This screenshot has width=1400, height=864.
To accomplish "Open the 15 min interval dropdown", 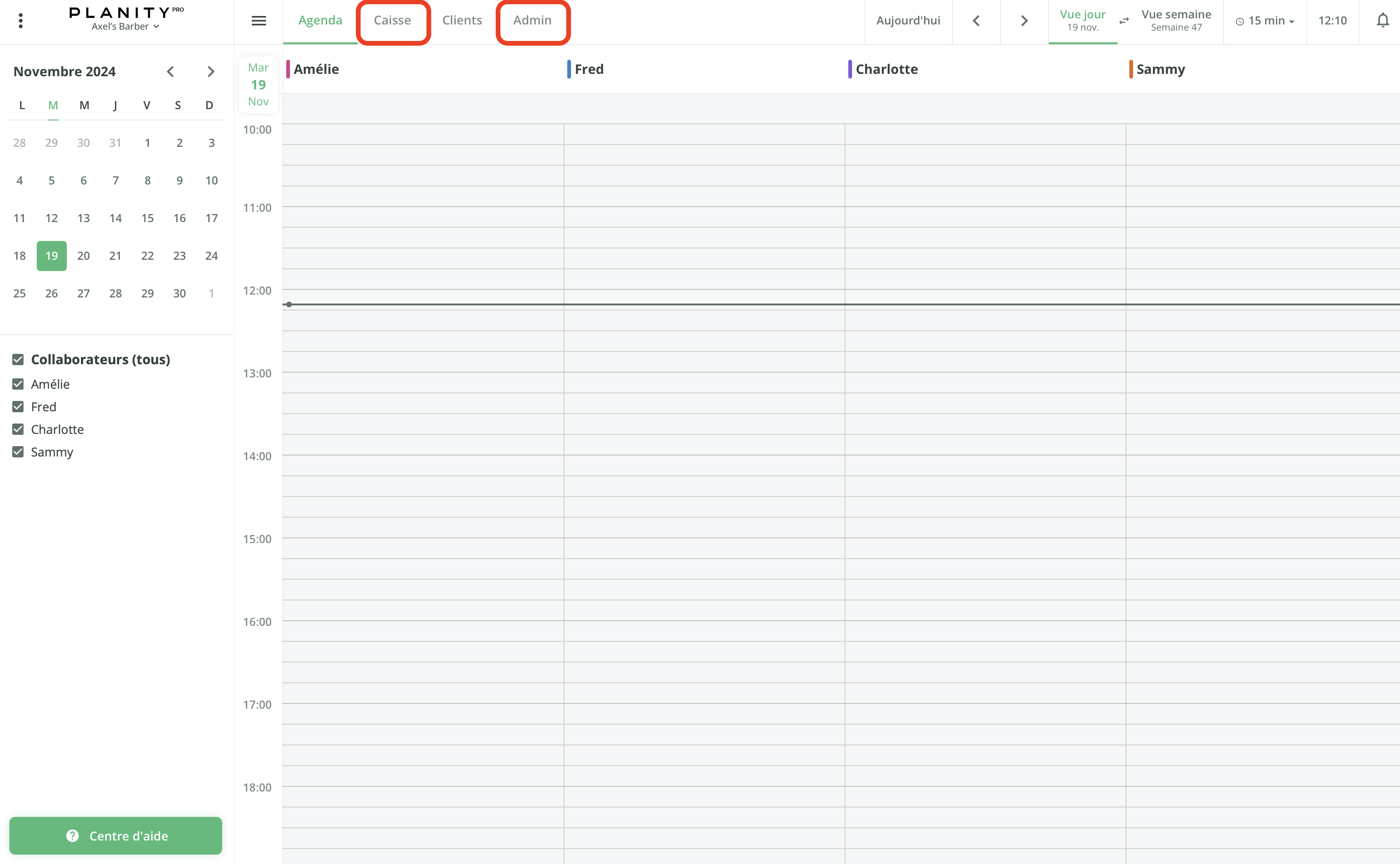I will (1264, 21).
